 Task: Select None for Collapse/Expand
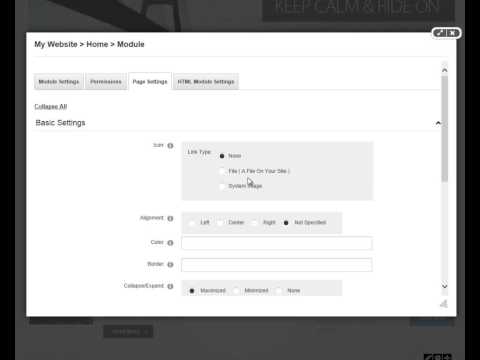coord(279,291)
